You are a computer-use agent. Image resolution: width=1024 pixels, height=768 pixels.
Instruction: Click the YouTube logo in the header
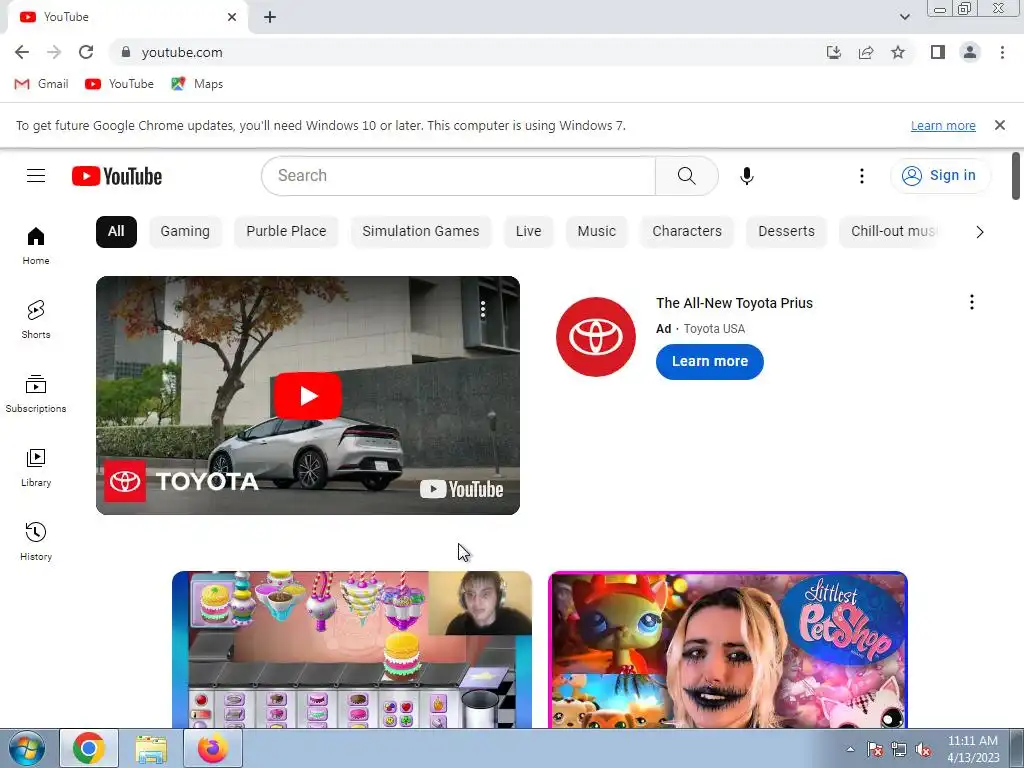point(117,176)
